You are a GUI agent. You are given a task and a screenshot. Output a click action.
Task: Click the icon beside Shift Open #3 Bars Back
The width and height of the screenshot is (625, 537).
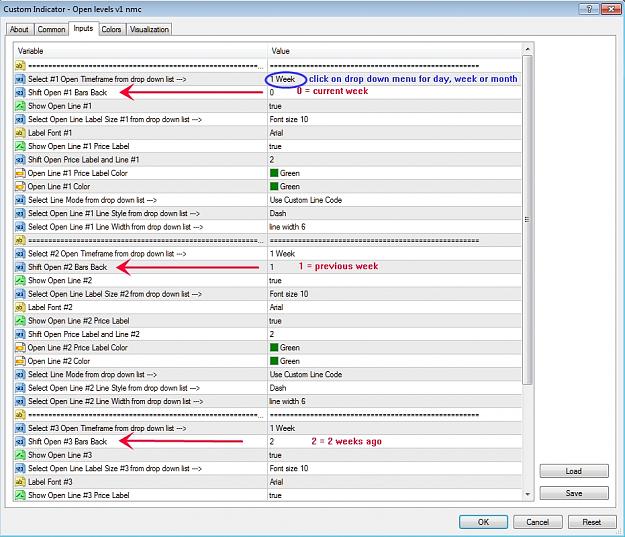pyautogui.click(x=20, y=442)
